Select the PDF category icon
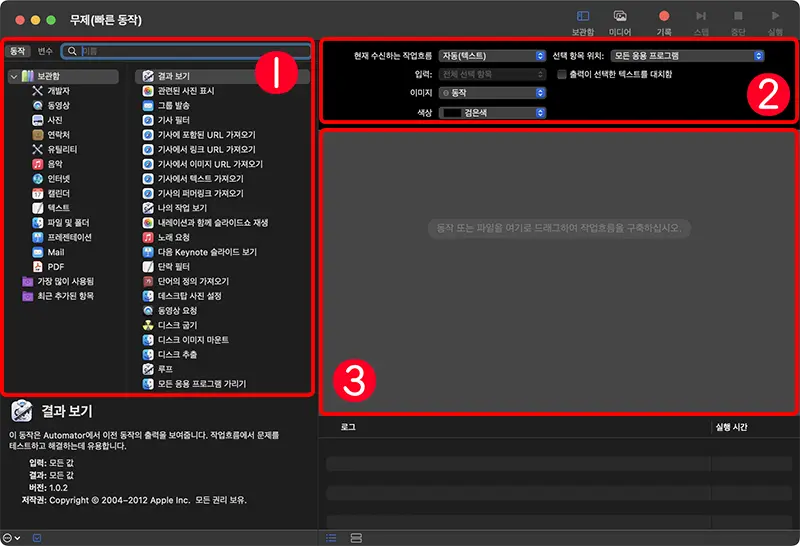Image resolution: width=800 pixels, height=546 pixels. (37, 267)
